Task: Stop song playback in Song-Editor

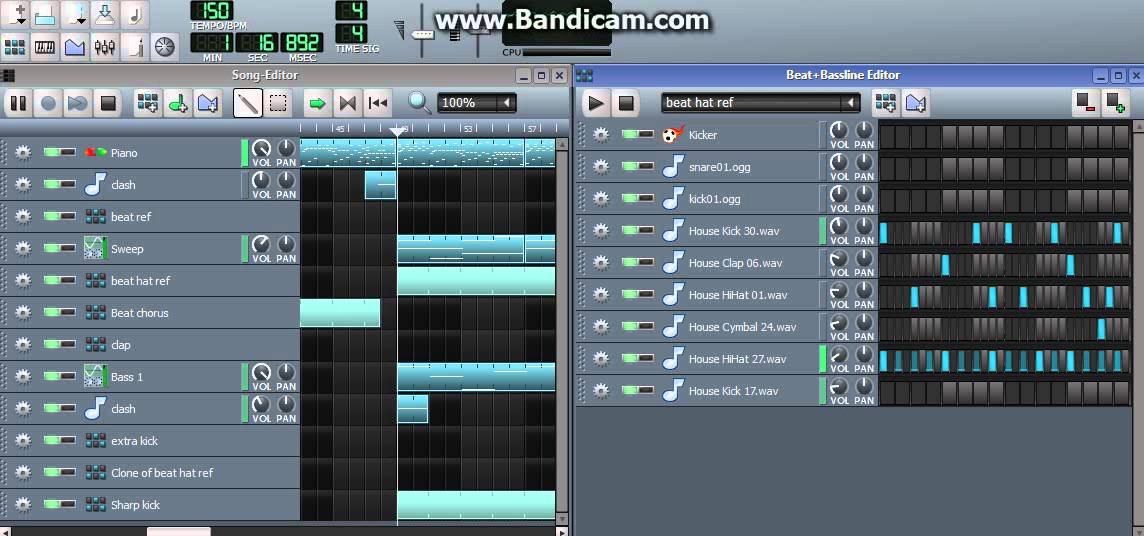Action: (108, 103)
